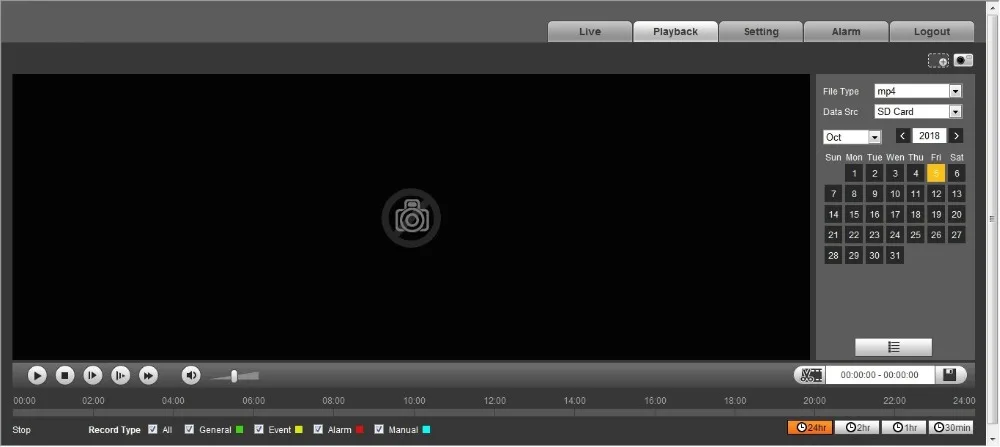The height and width of the screenshot is (447, 1000).
Task: Click the 18:00 timeline marker
Action: [x=735, y=400]
